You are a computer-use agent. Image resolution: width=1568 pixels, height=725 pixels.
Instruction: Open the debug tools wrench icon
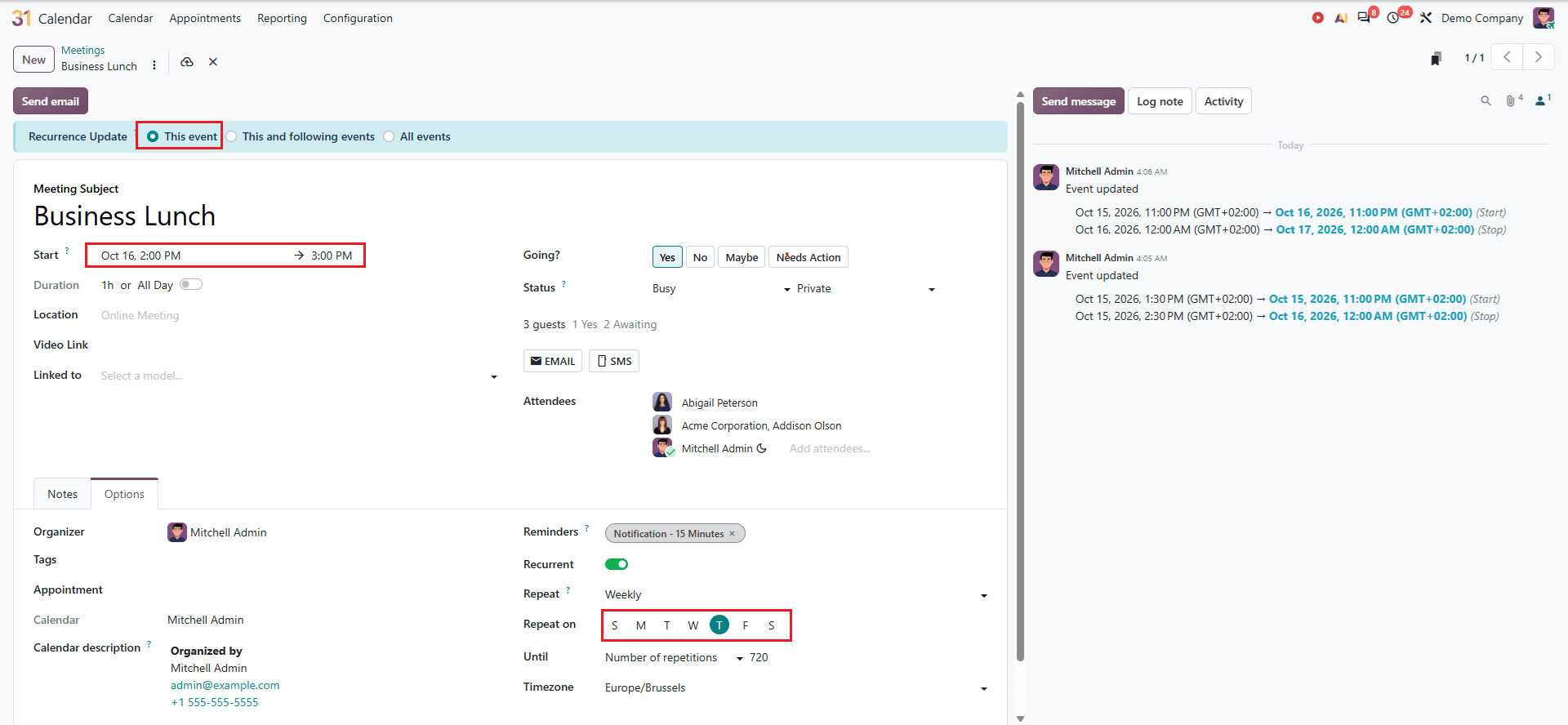tap(1426, 18)
